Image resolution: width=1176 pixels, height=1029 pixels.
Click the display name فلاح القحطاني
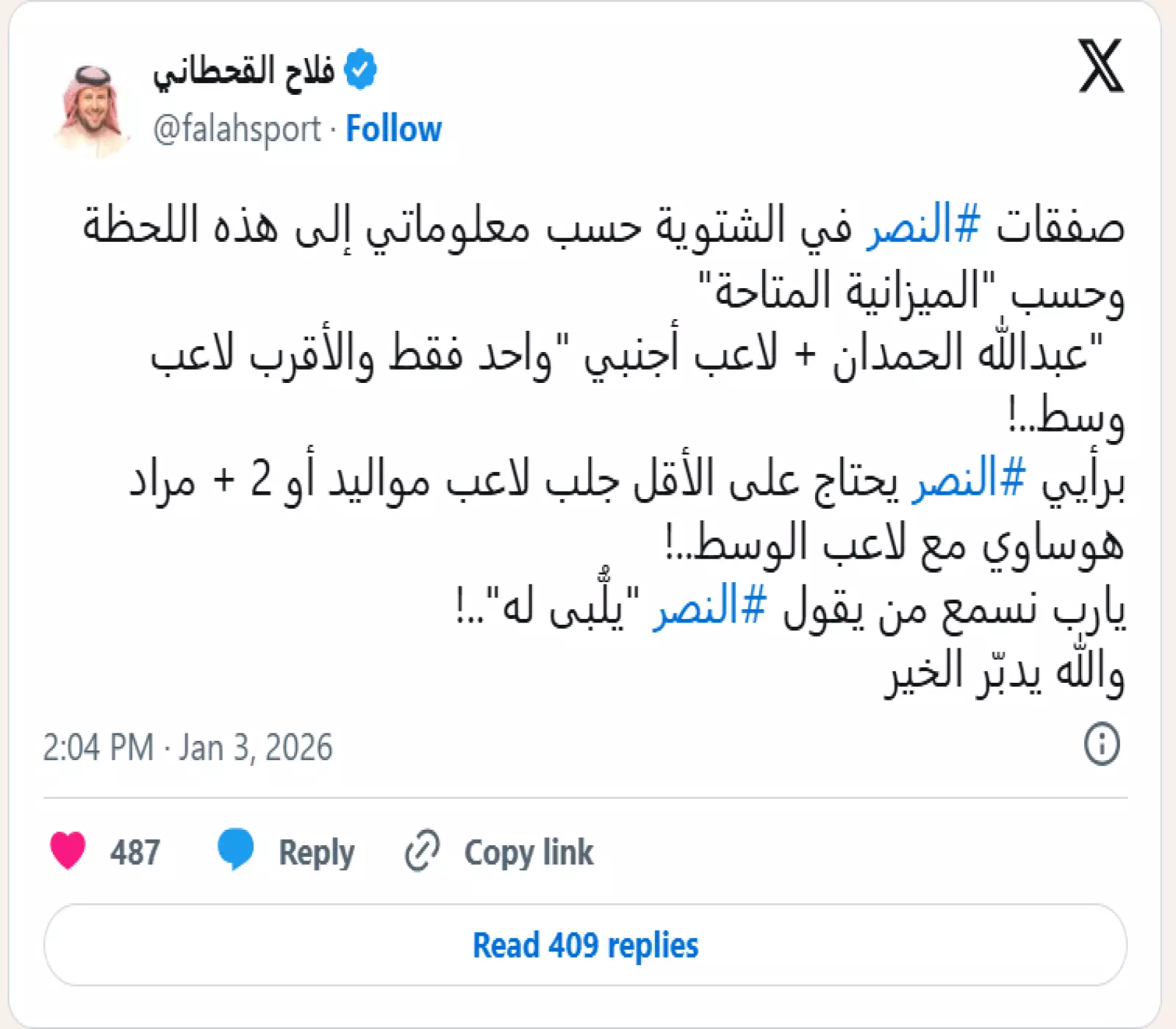click(244, 72)
